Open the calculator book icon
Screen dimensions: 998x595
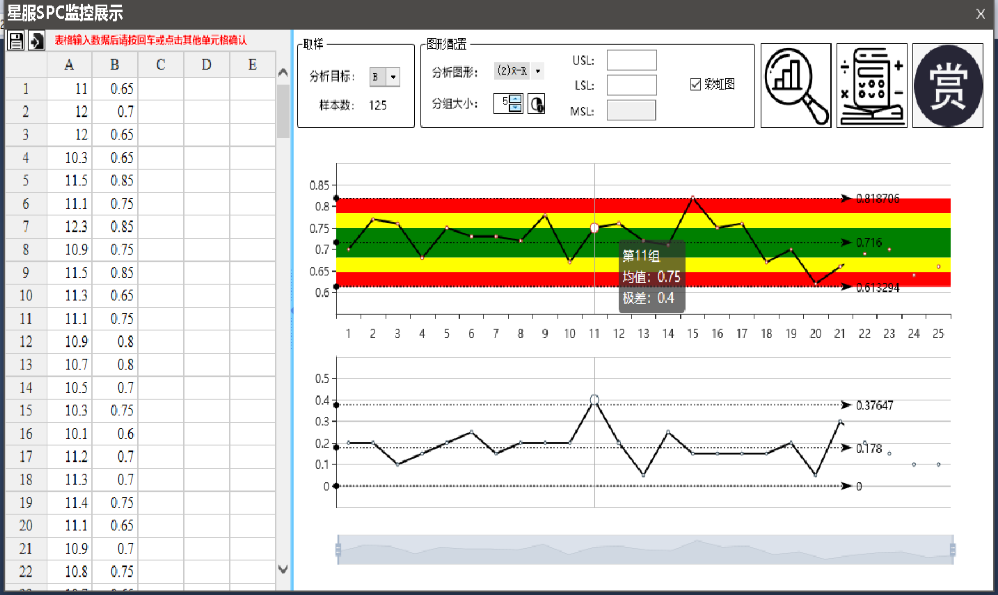point(872,86)
